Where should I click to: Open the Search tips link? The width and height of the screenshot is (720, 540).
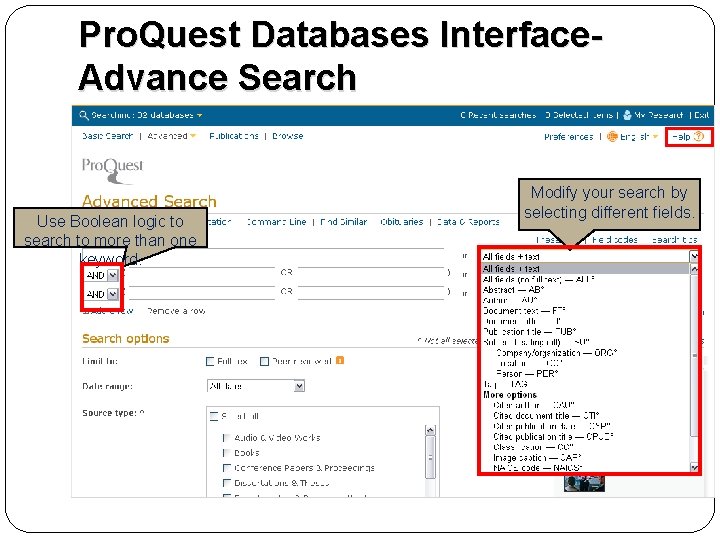pos(675,240)
